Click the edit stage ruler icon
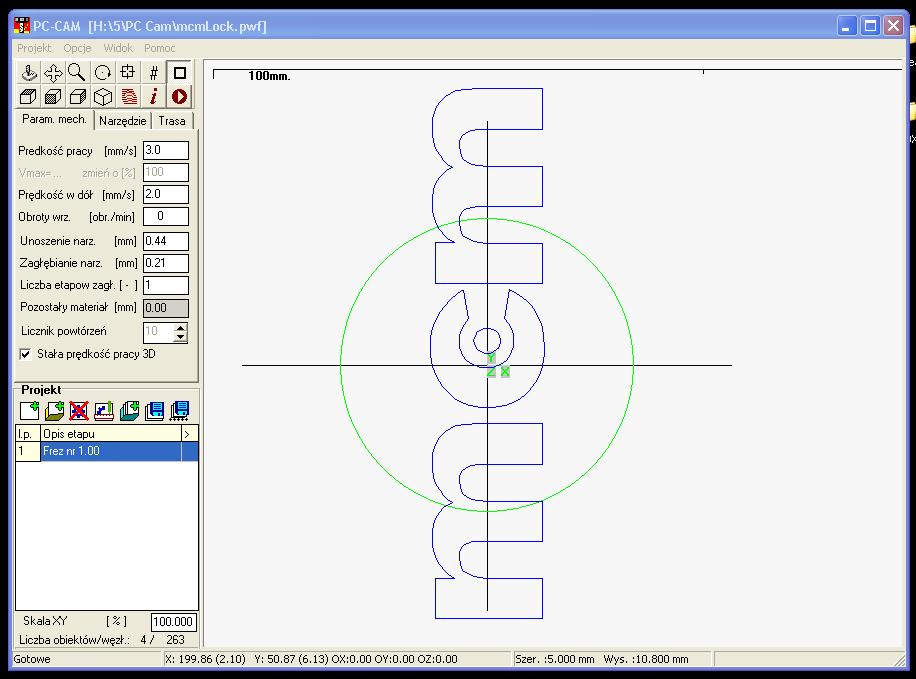916x679 pixels. pyautogui.click(x=104, y=411)
